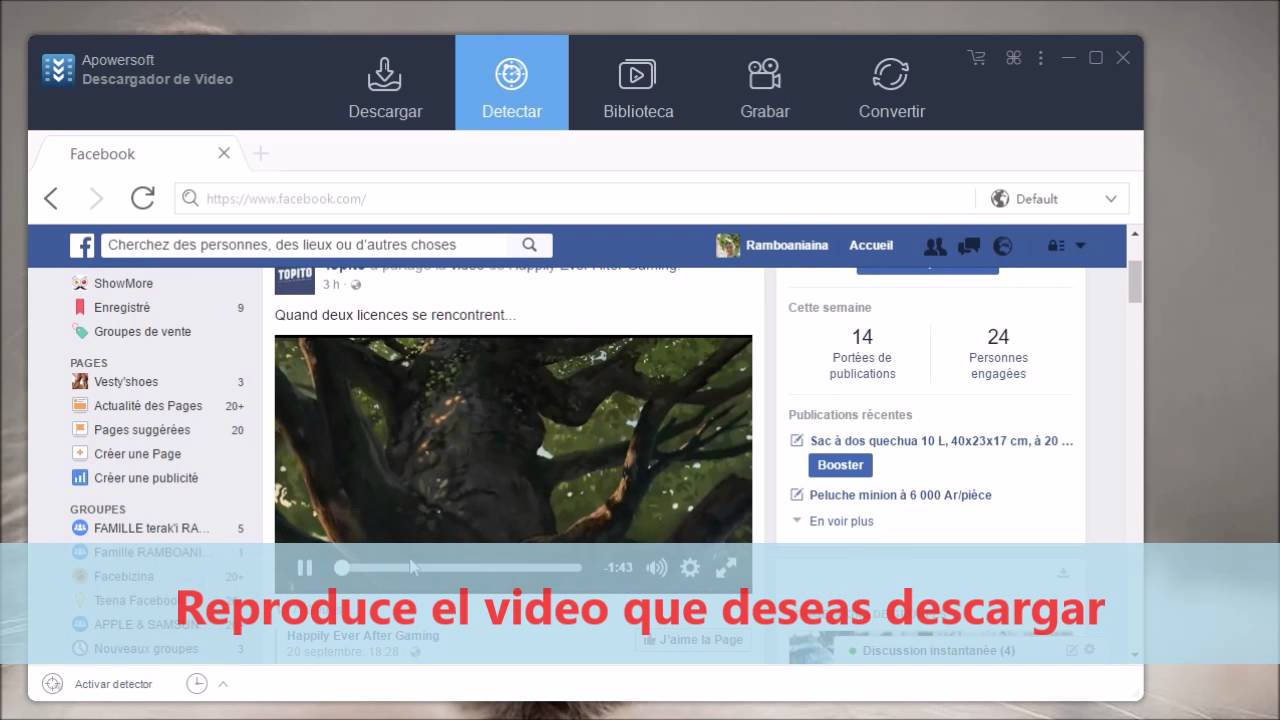The image size is (1280, 720).
Task: Close the Facebook browser tab
Action: coord(224,153)
